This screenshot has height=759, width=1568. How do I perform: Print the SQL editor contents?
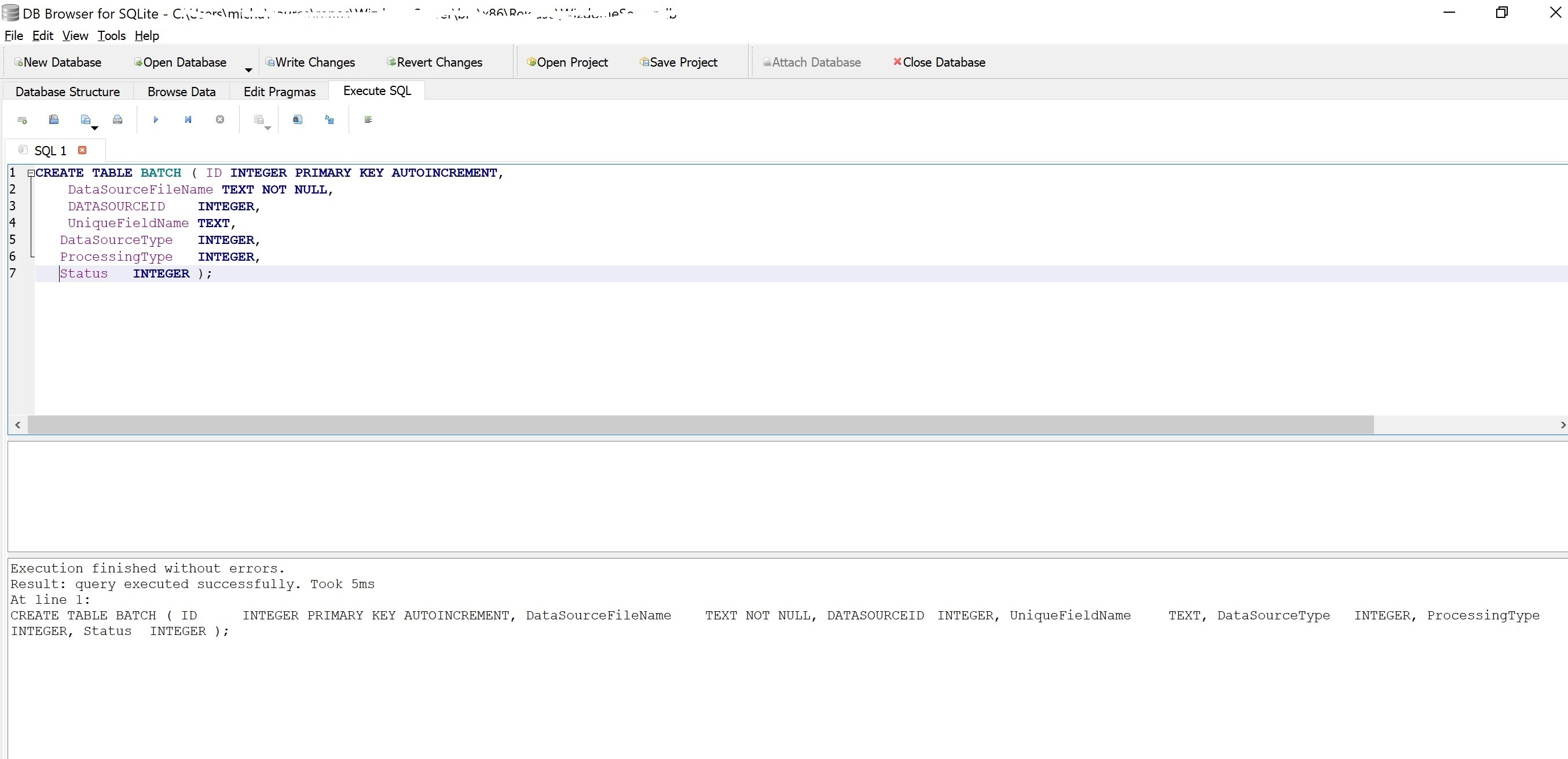click(x=118, y=119)
